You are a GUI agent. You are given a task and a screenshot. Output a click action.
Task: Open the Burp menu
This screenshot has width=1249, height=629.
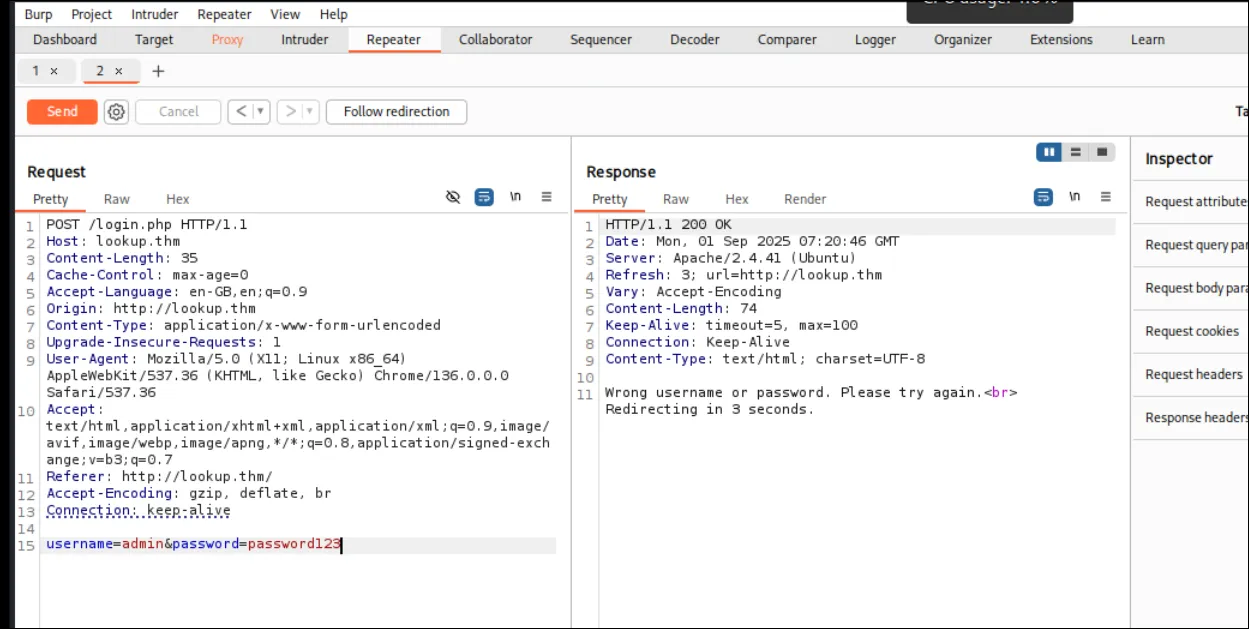pyautogui.click(x=38, y=14)
